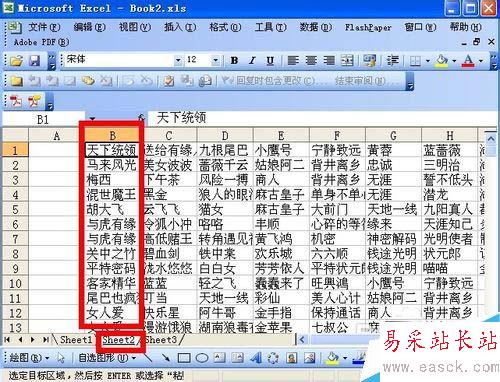Open the 文件(F) menu
The width and height of the screenshot is (500, 382).
(44, 27)
